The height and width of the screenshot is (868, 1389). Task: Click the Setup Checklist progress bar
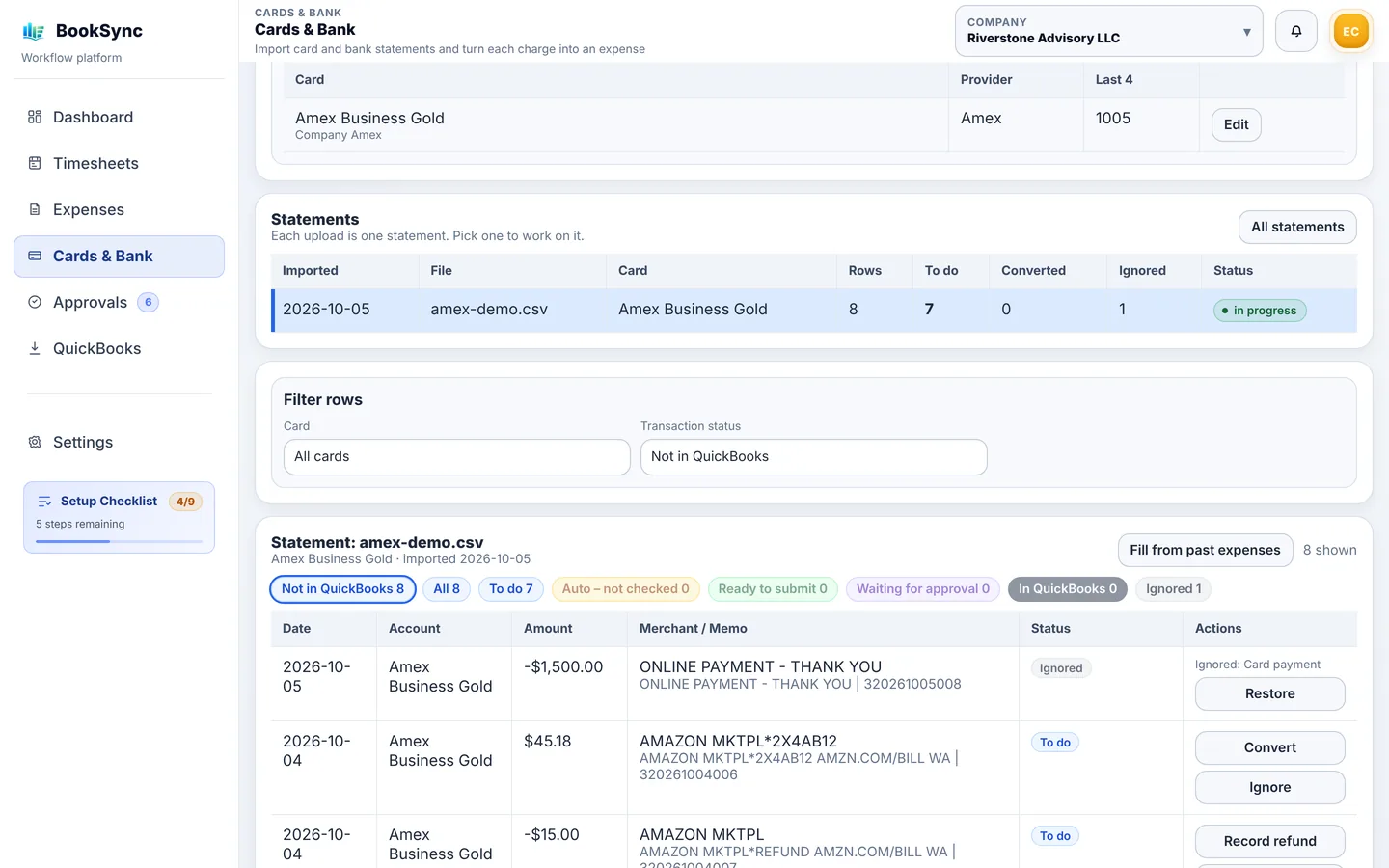pos(119,541)
